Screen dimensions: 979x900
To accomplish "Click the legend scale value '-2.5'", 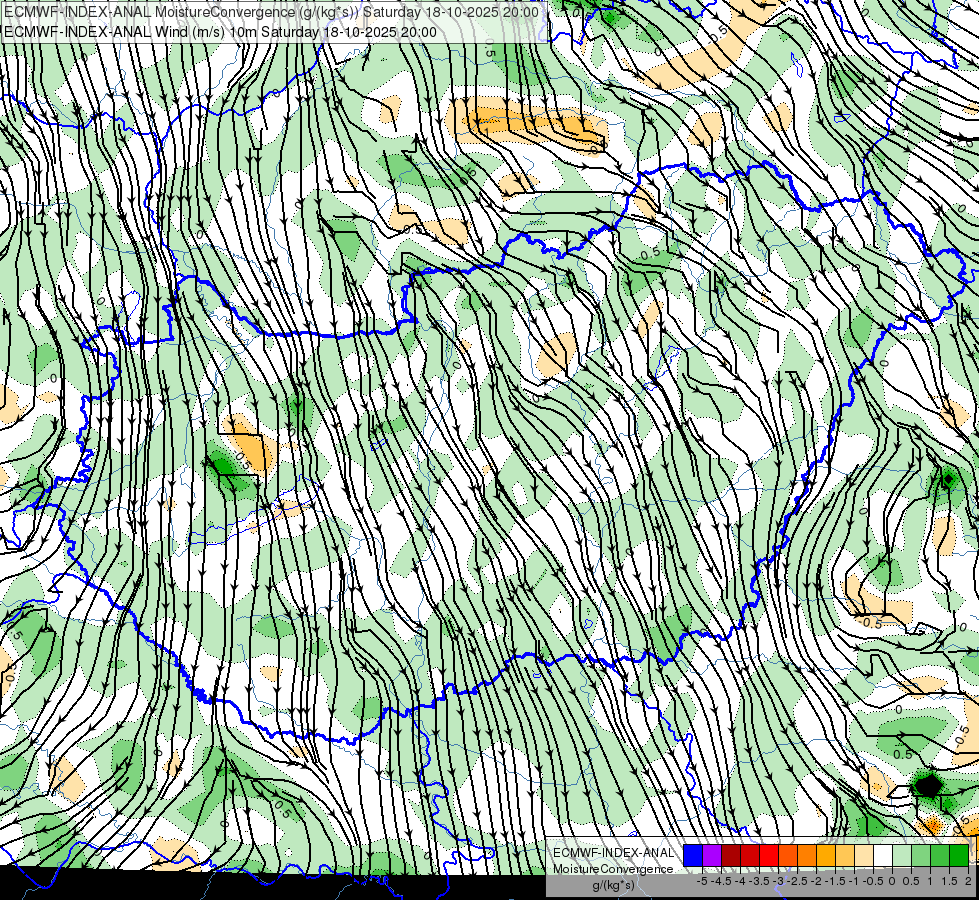I will [797, 881].
